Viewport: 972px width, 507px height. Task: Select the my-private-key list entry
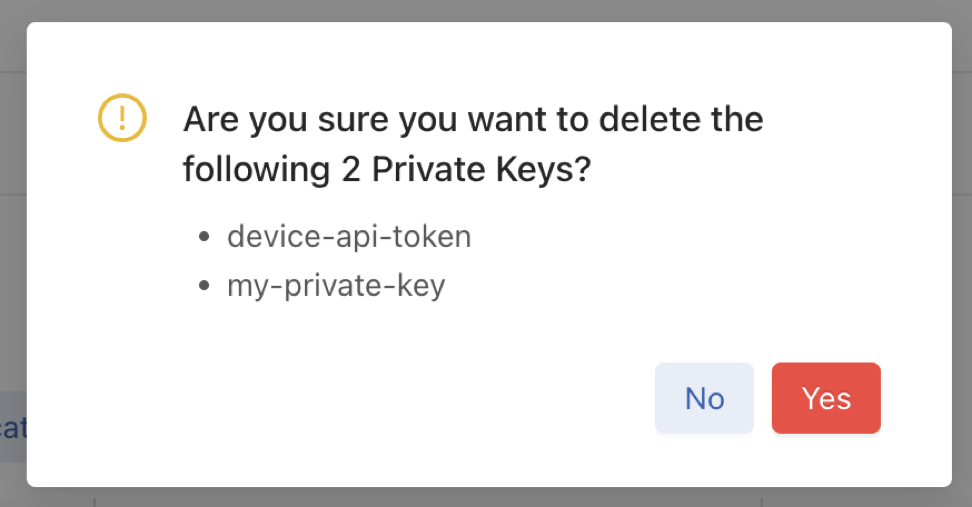336,286
